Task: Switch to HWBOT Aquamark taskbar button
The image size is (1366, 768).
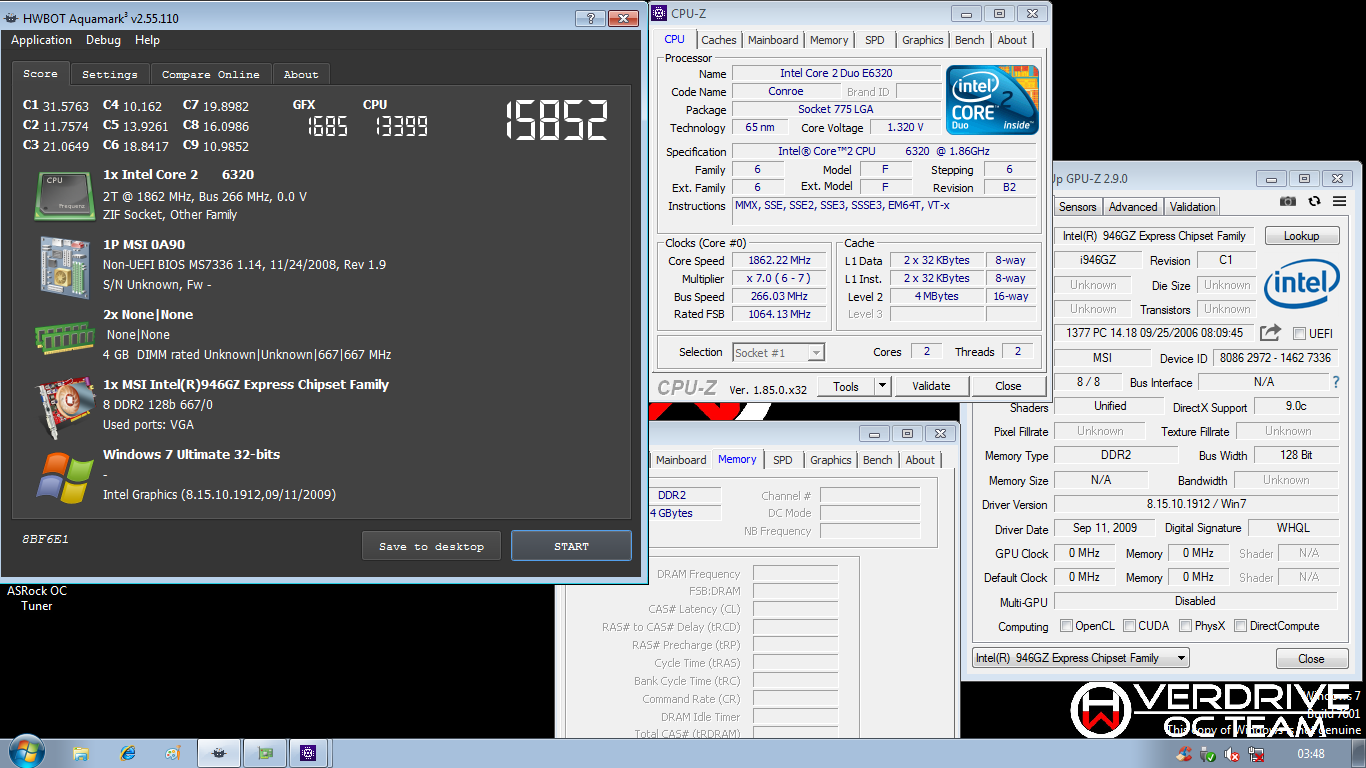Action: pyautogui.click(x=219, y=753)
